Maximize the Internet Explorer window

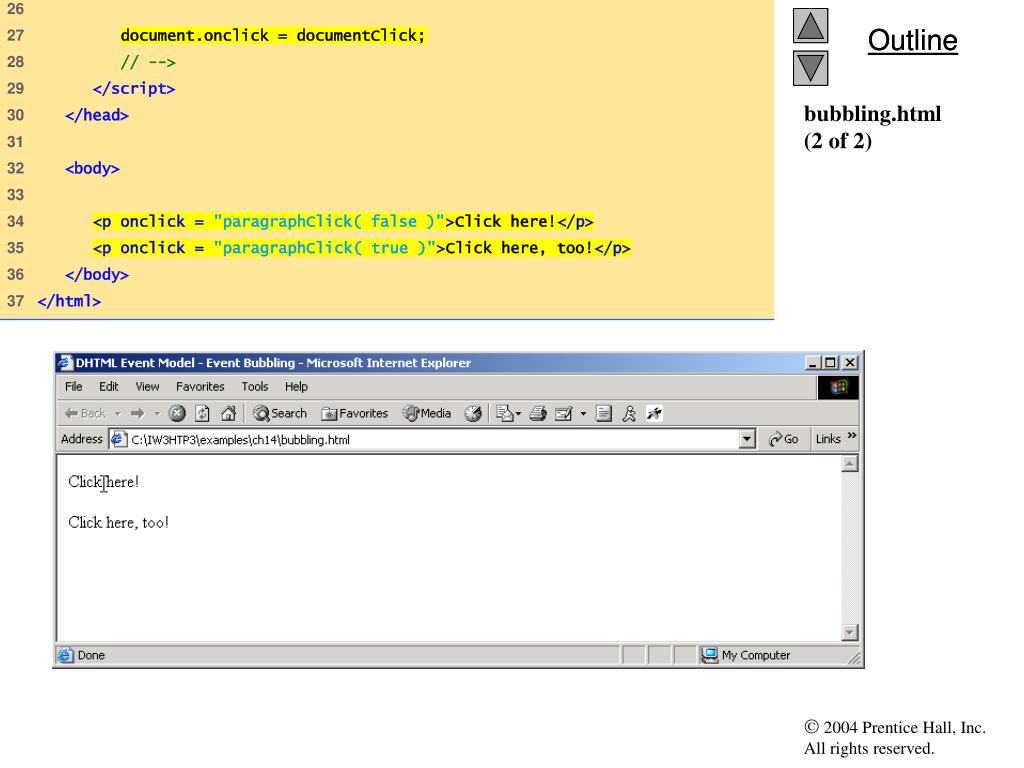click(x=830, y=362)
